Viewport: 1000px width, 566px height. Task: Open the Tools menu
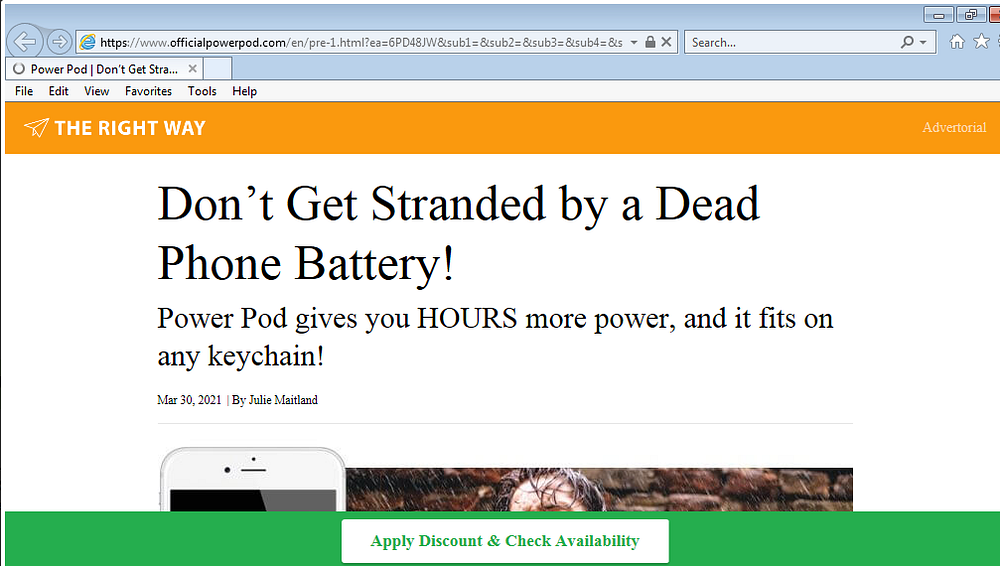tap(202, 91)
